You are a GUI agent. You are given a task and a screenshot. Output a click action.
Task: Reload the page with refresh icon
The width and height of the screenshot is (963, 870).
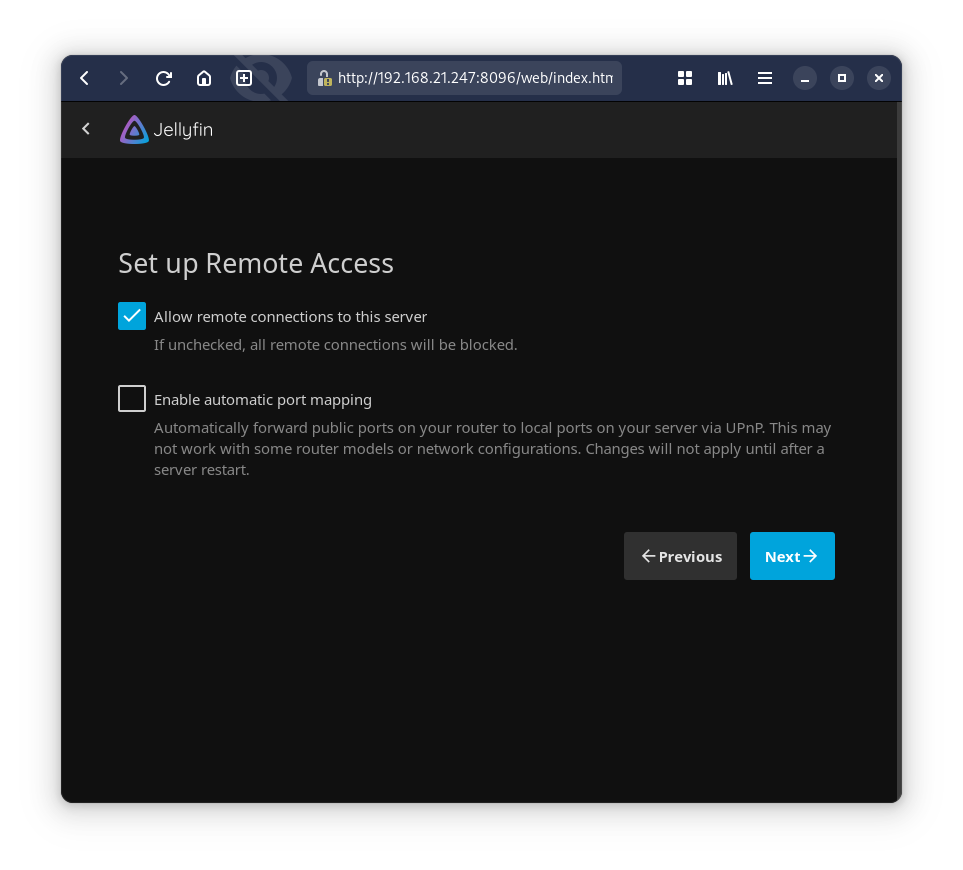click(x=164, y=78)
